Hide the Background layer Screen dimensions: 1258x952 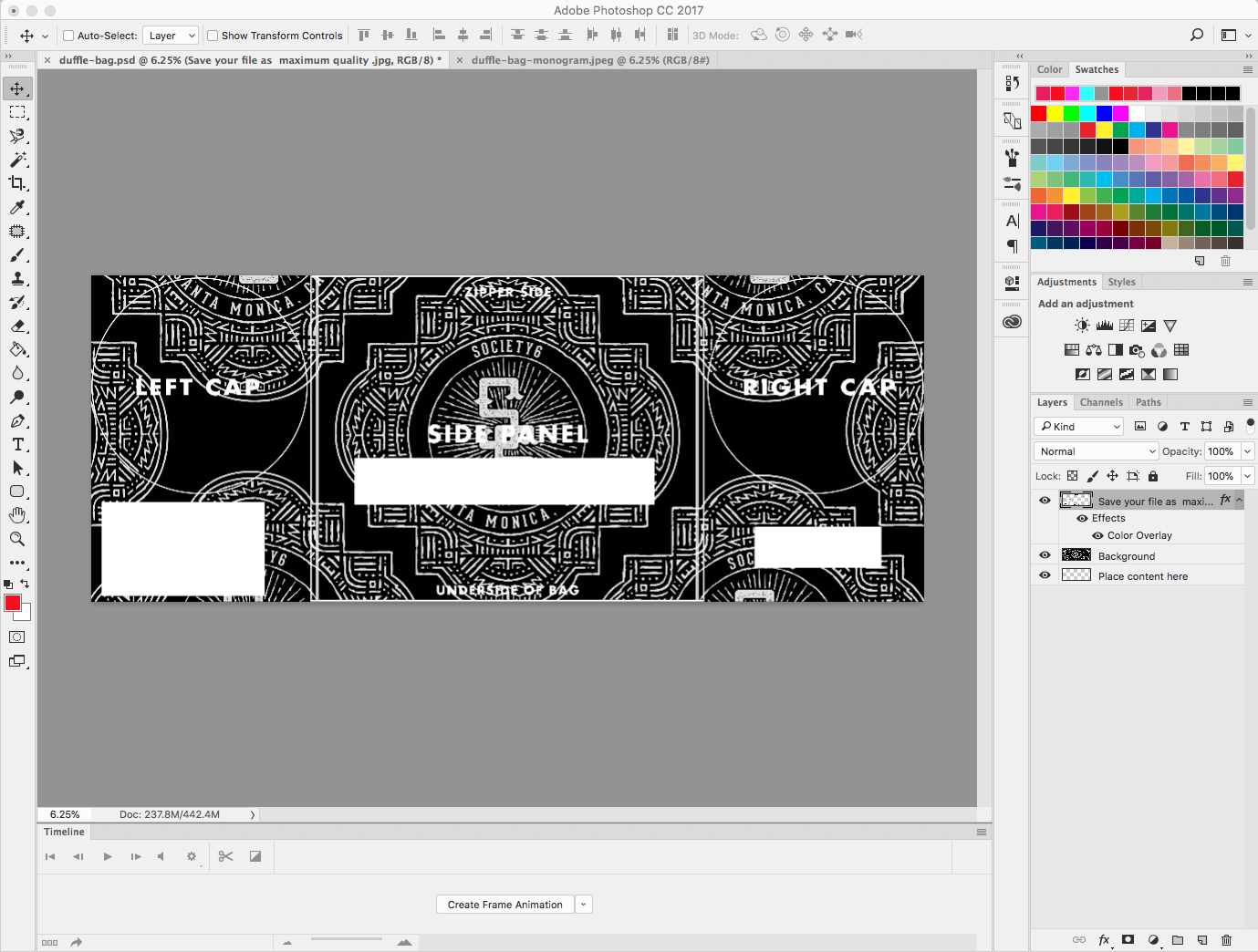coord(1045,554)
